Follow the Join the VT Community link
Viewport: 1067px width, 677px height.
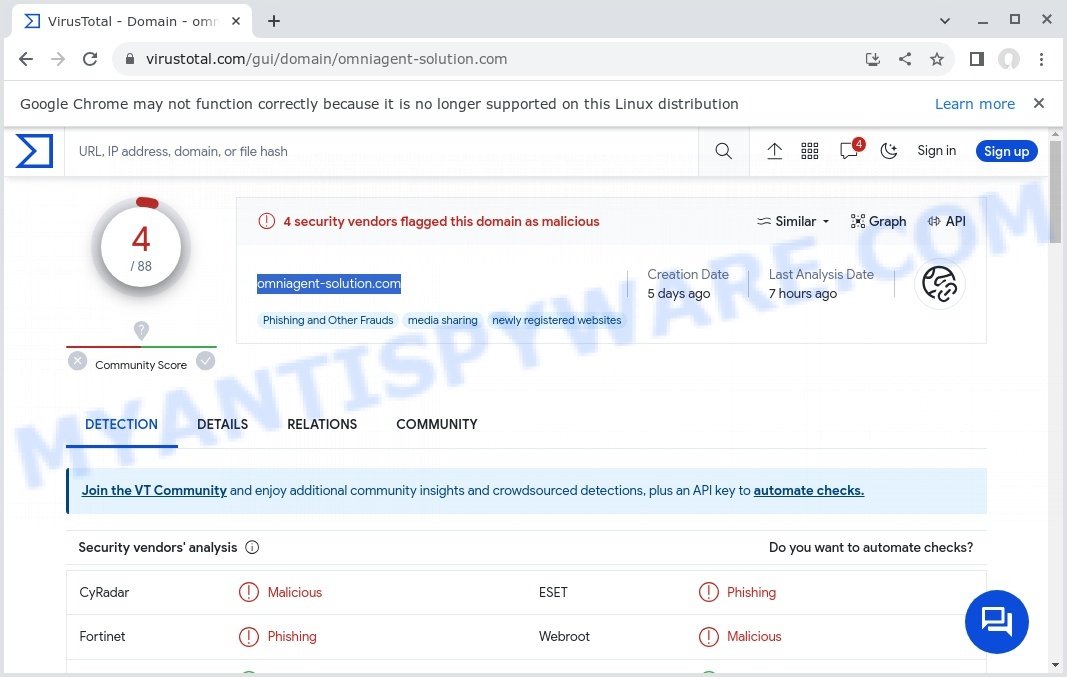(x=154, y=491)
